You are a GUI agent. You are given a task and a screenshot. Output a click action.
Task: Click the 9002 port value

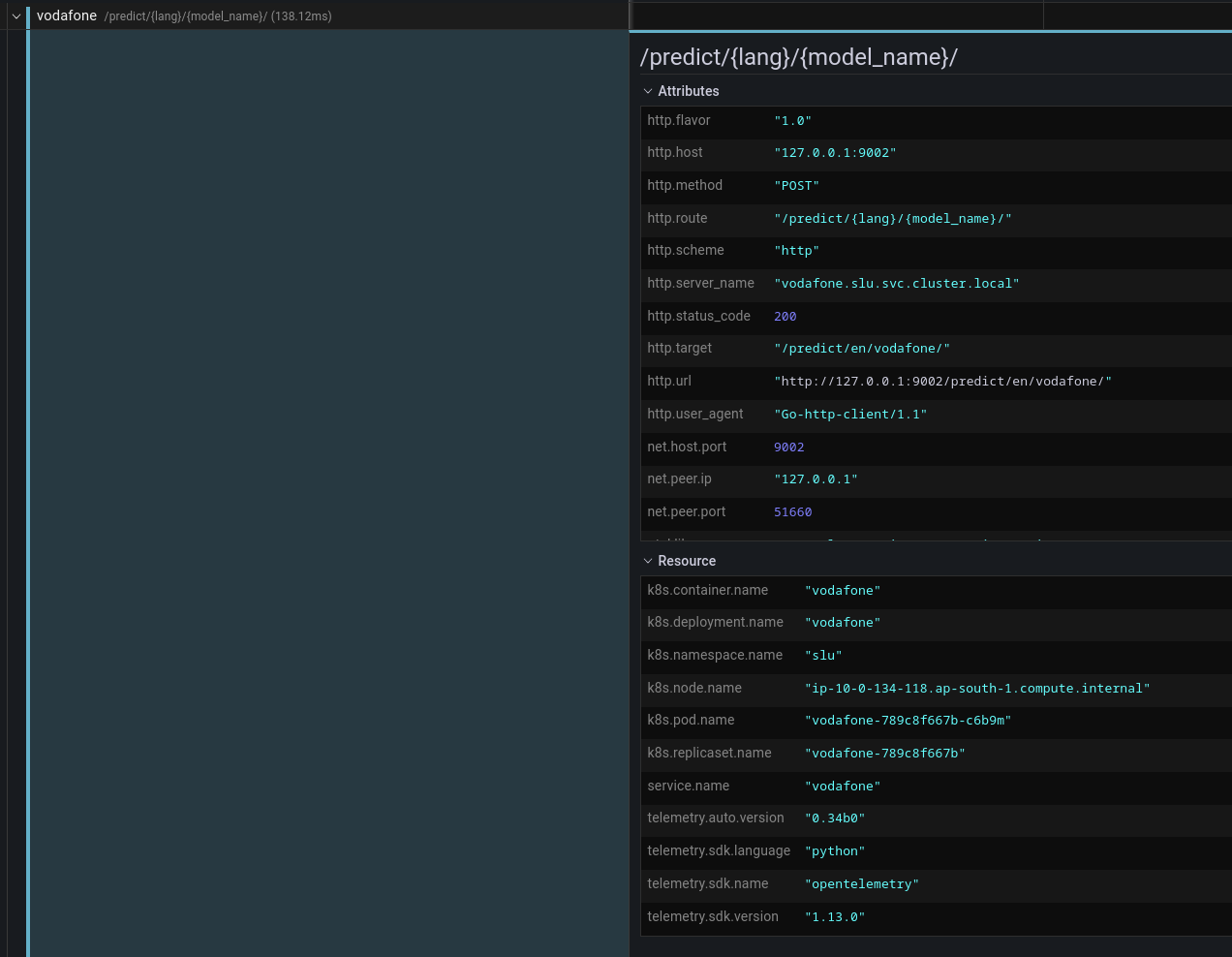tap(789, 448)
